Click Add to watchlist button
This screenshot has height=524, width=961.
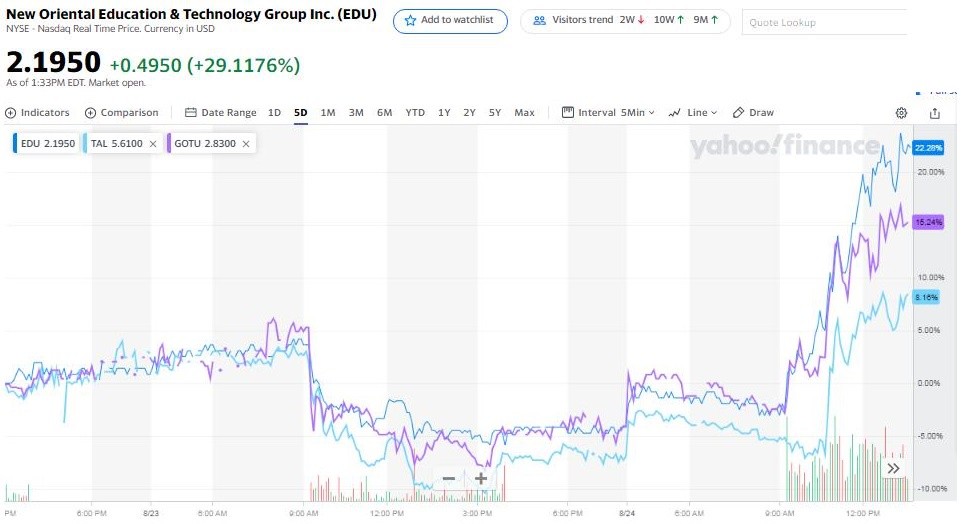(x=450, y=21)
